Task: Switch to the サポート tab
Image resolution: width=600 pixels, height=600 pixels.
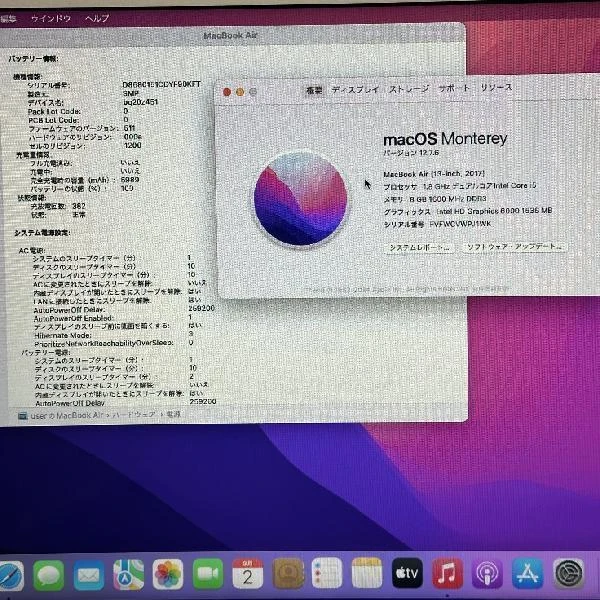Action: 454,88
